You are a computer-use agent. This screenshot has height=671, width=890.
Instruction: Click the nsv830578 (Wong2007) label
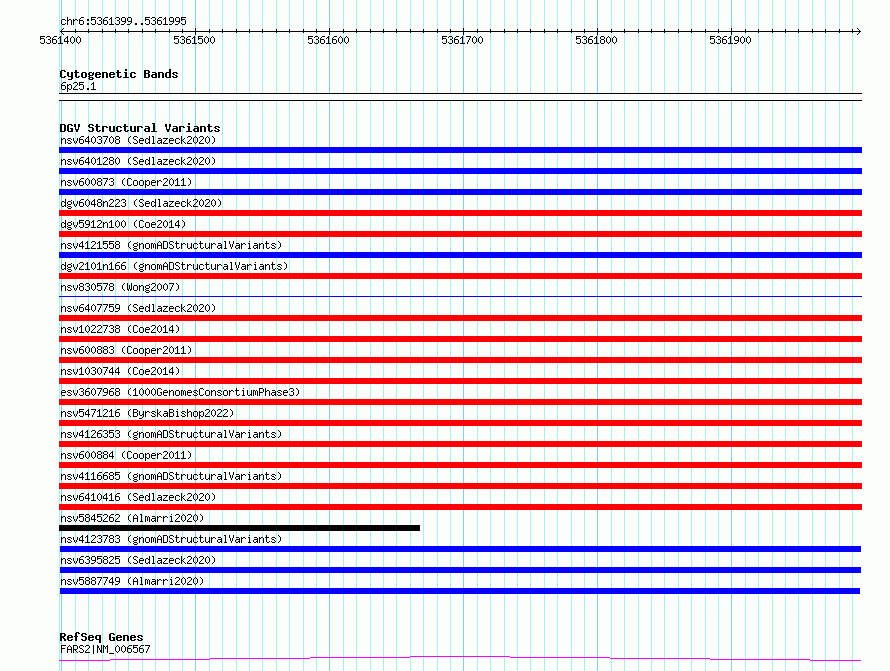pos(120,287)
